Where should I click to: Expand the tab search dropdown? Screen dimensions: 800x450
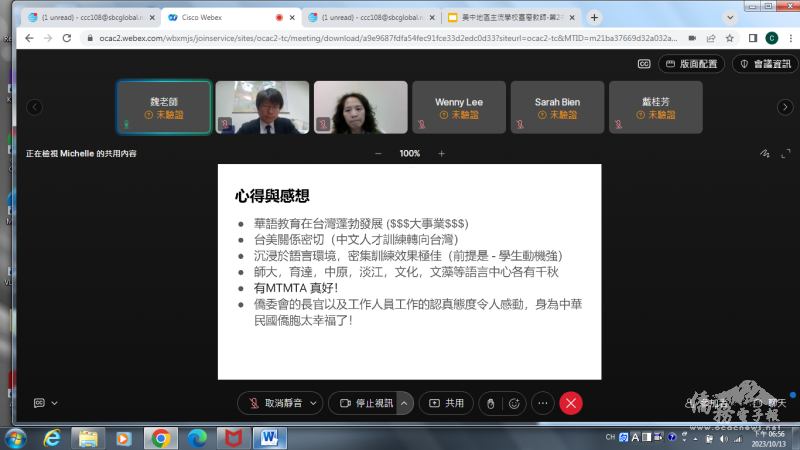click(x=730, y=17)
